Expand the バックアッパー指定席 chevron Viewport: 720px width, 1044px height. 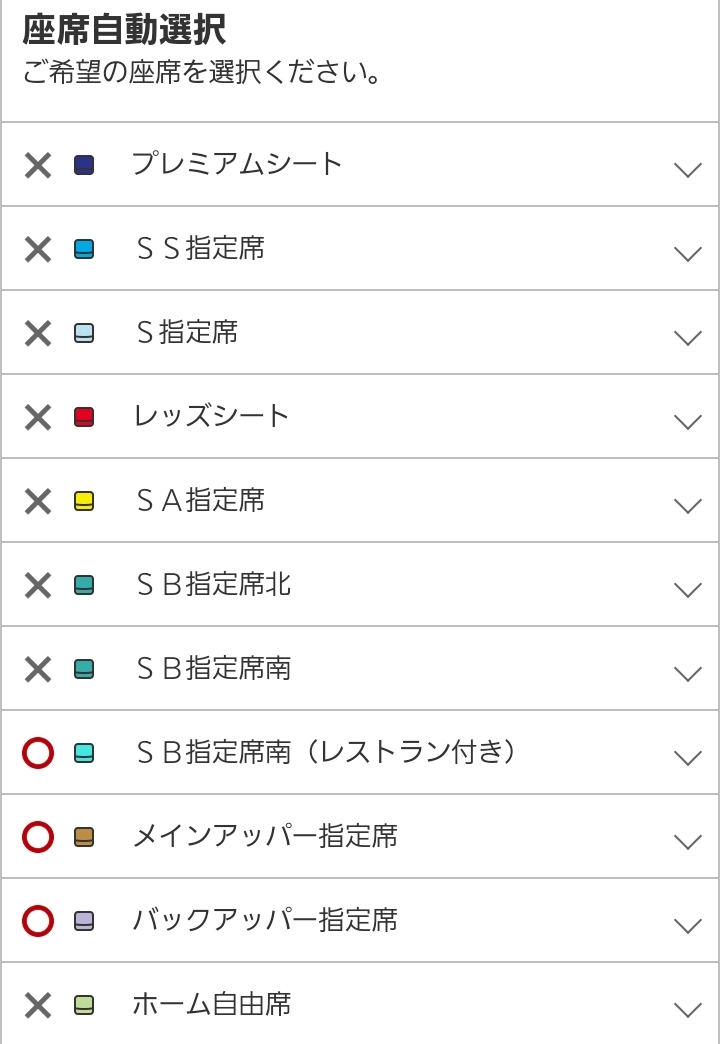tap(687, 925)
